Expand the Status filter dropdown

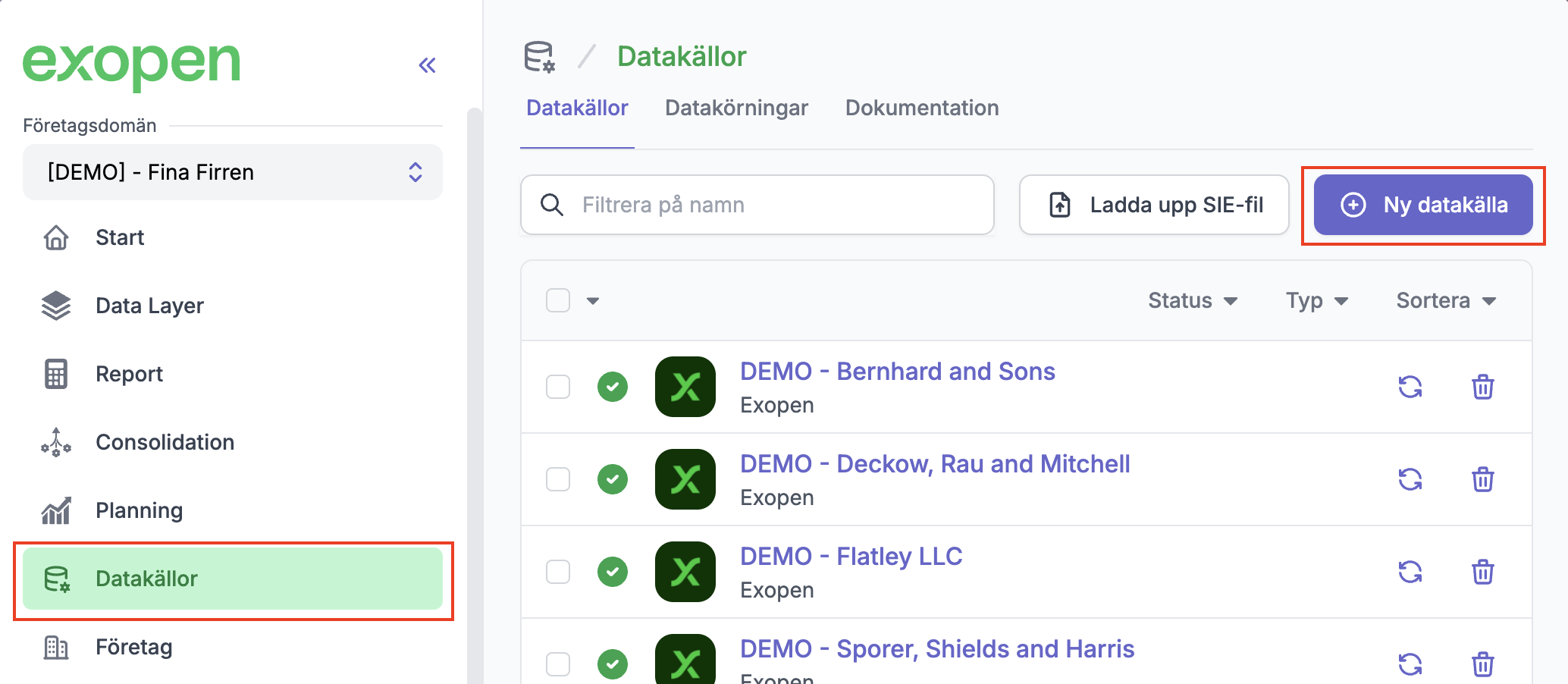click(x=1192, y=300)
